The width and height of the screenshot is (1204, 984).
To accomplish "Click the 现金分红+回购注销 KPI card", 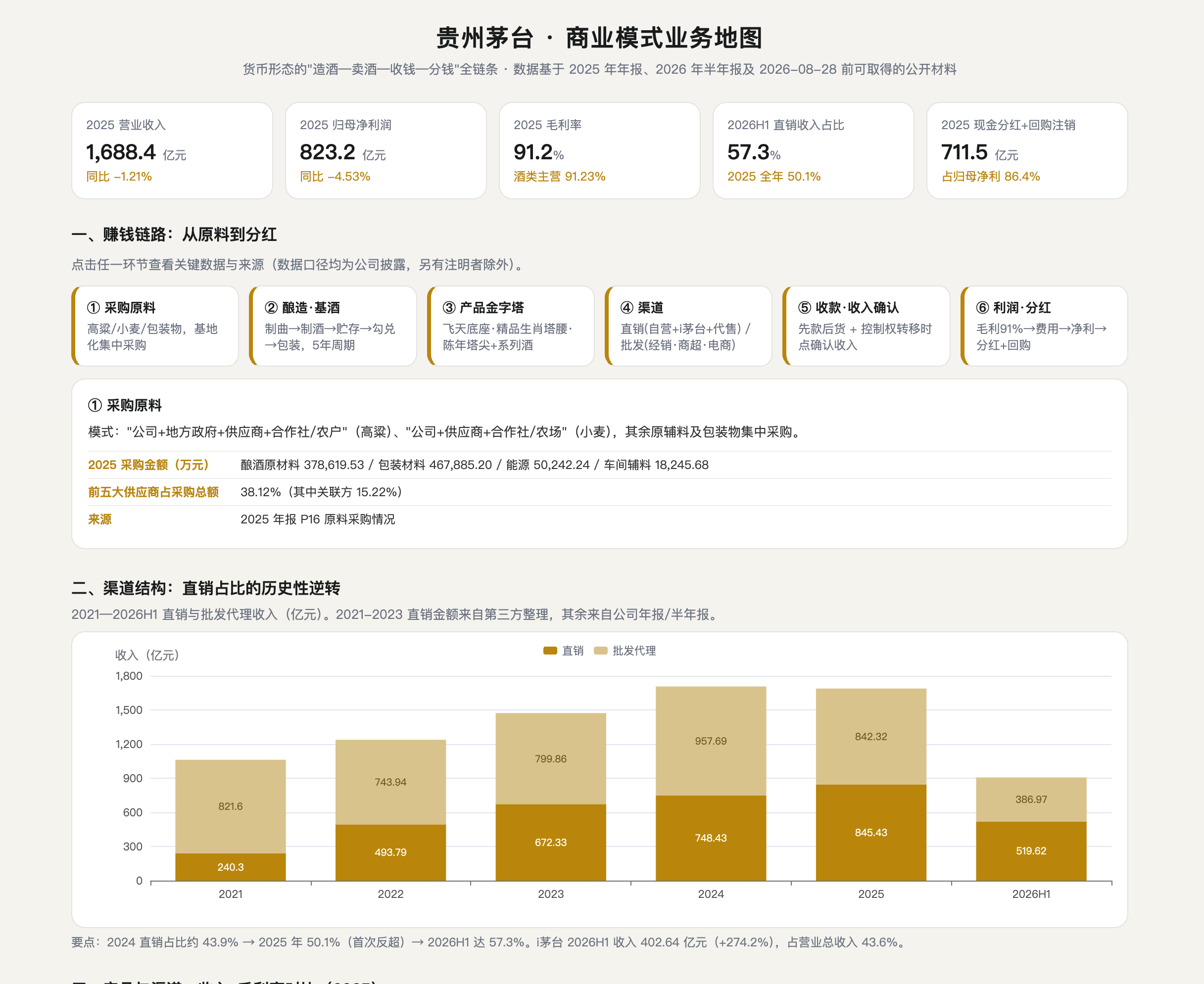I will click(x=1027, y=150).
